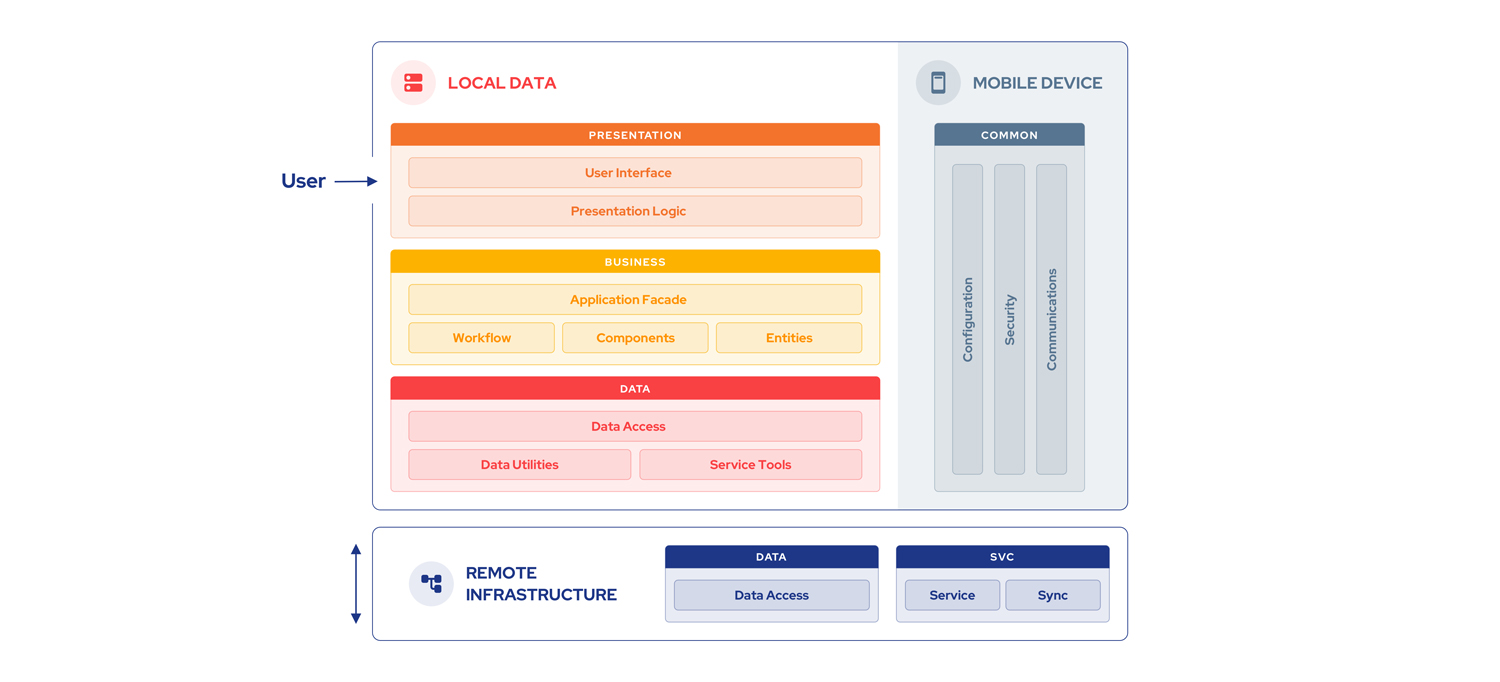Select the Data Access box under Remote Infrastructure
Screen dimensions: 1500x682
tap(771, 595)
